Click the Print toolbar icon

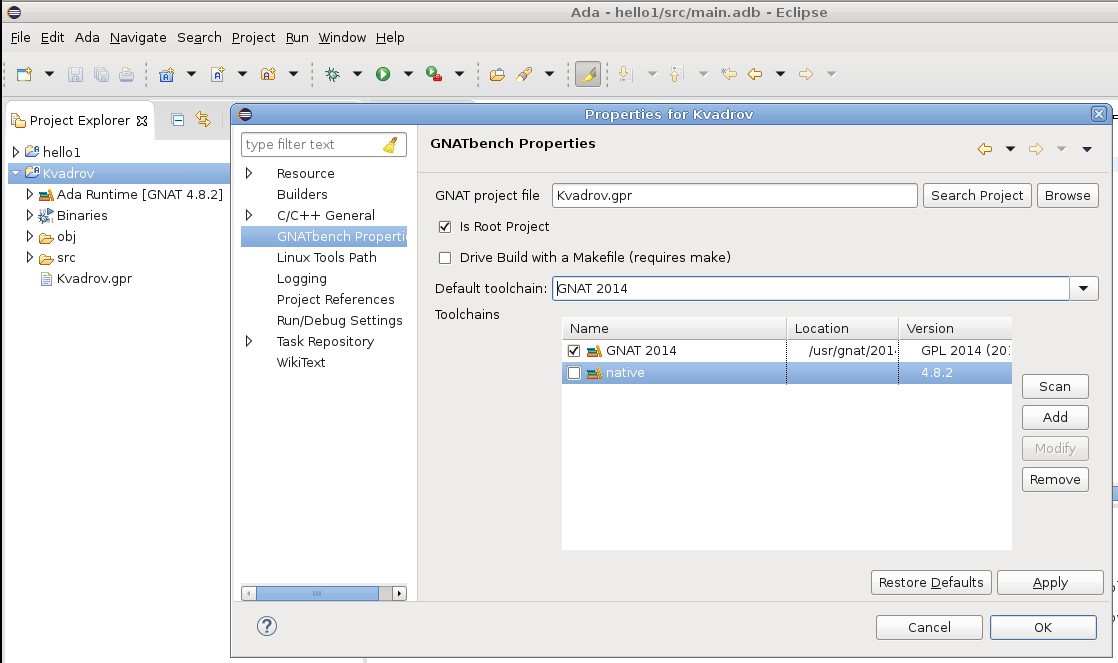click(126, 74)
